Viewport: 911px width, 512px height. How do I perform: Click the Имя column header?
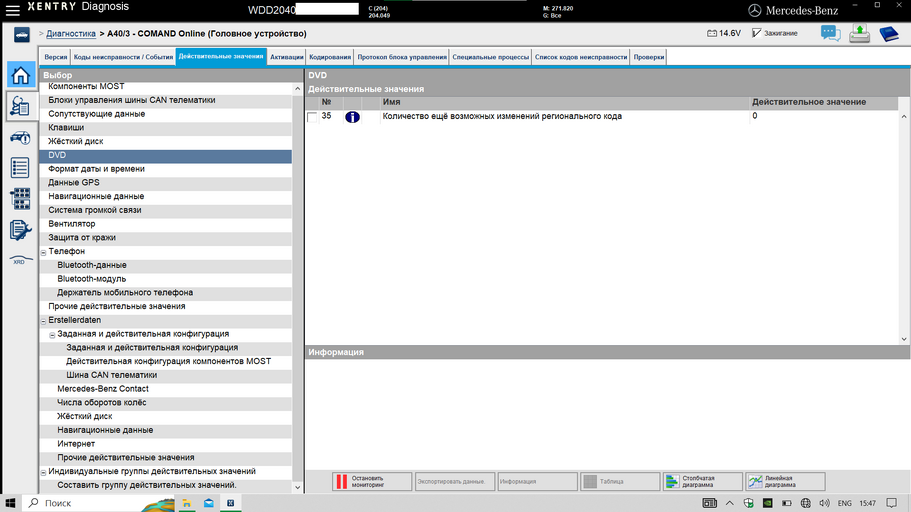tap(565, 102)
